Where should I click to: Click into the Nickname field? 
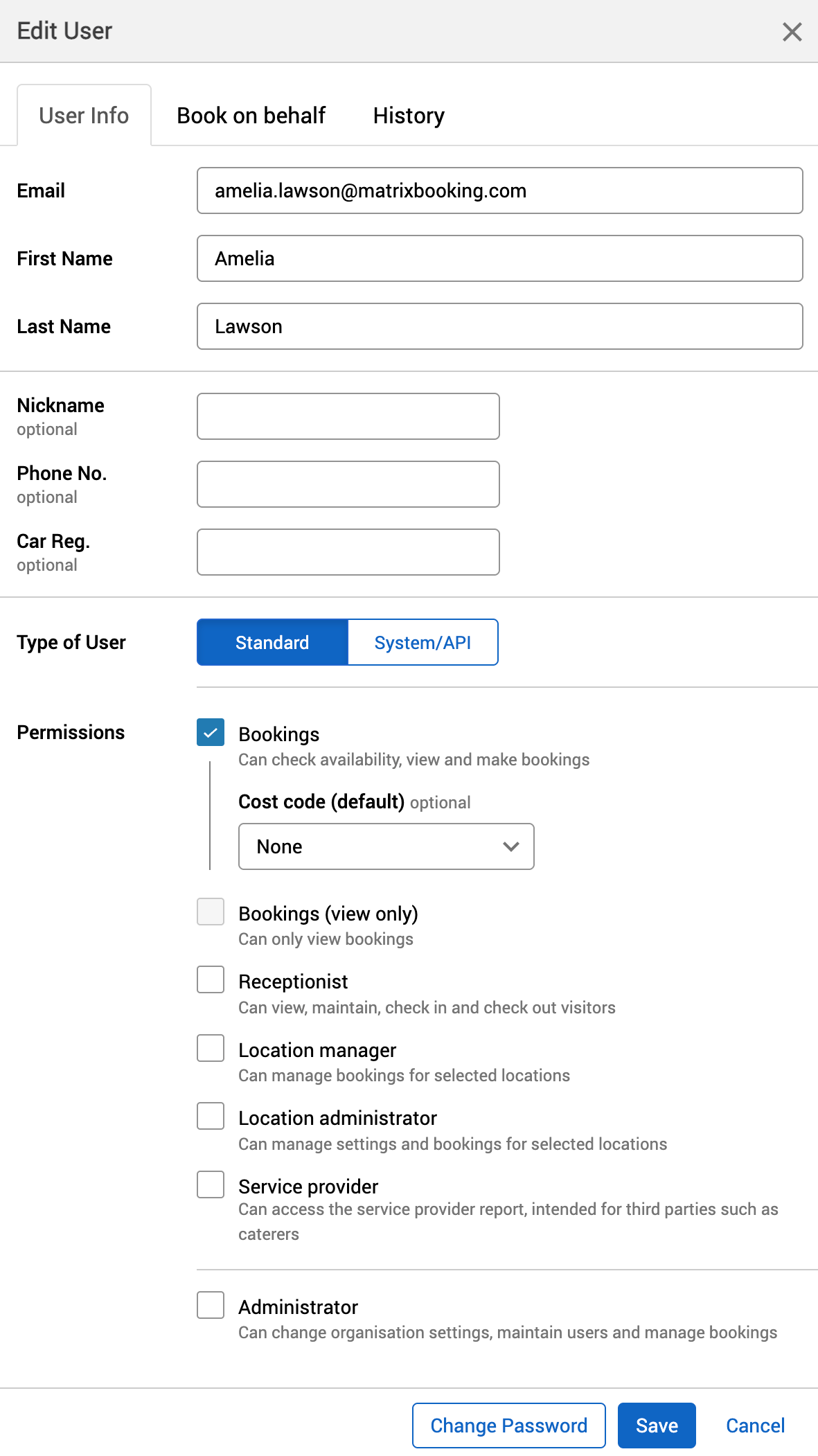pyautogui.click(x=348, y=416)
